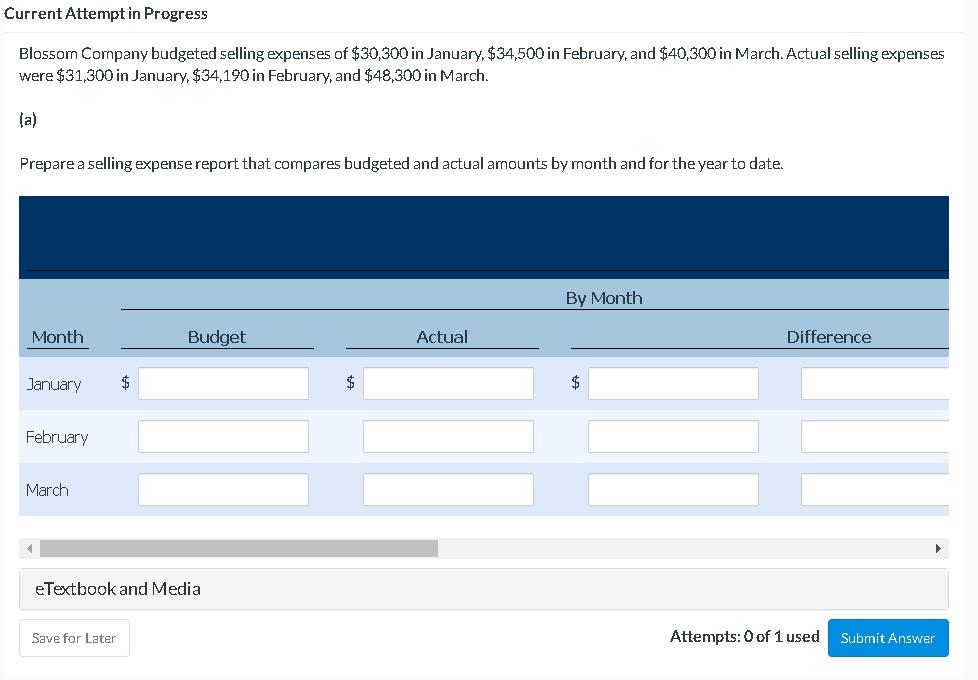Click the Attempts: 0 of 1 used text

(x=745, y=636)
